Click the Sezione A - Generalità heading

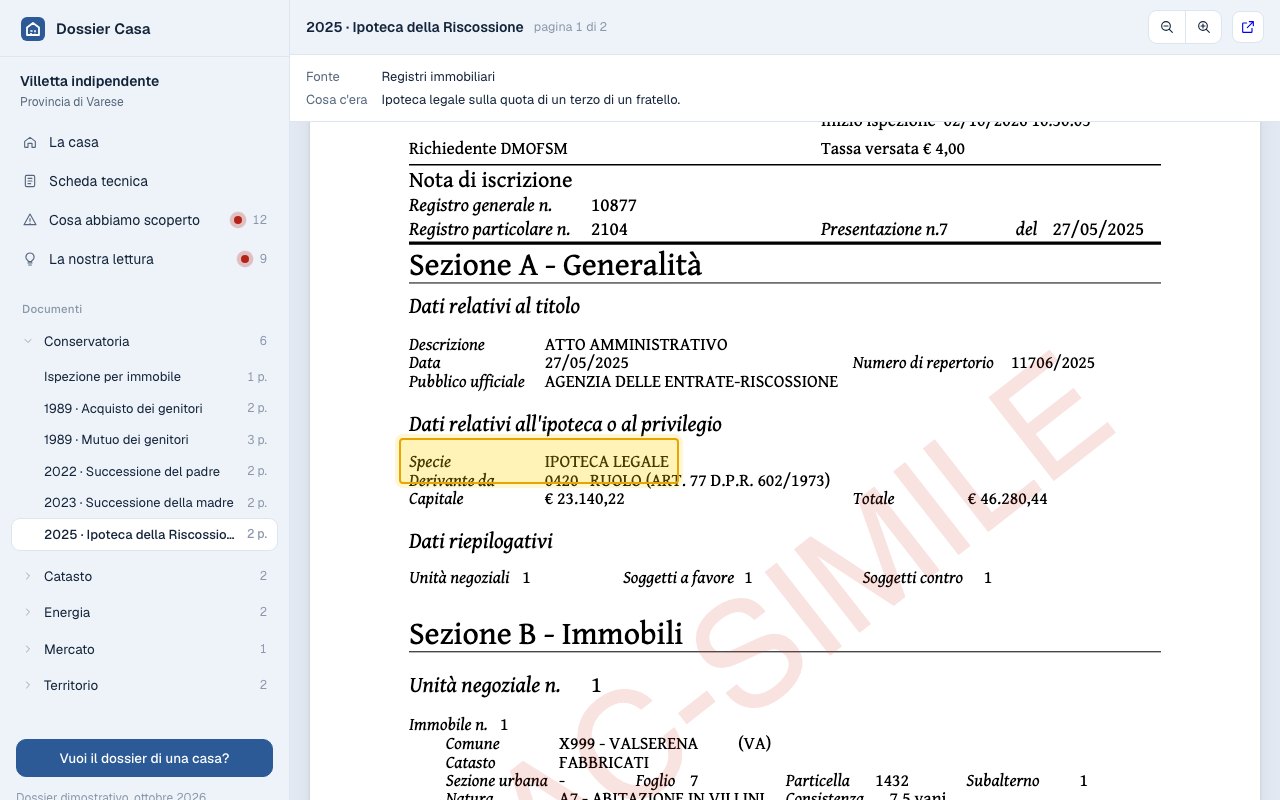tap(555, 265)
